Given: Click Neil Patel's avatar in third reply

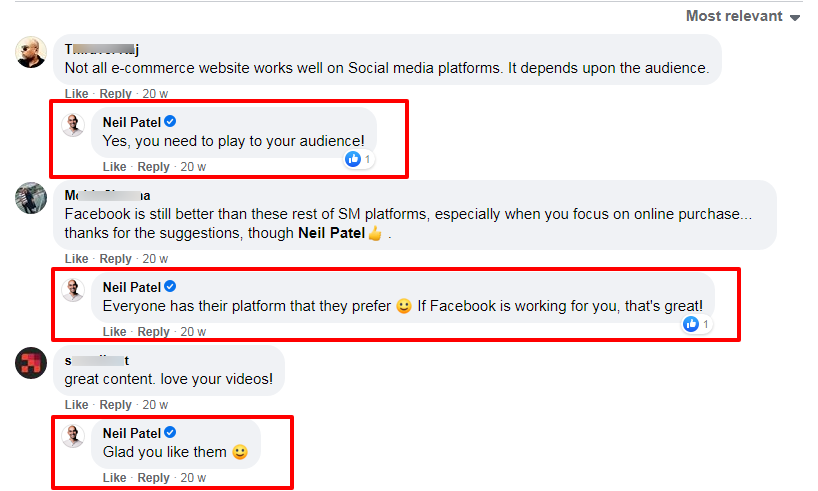Looking at the screenshot, I should click(73, 436).
